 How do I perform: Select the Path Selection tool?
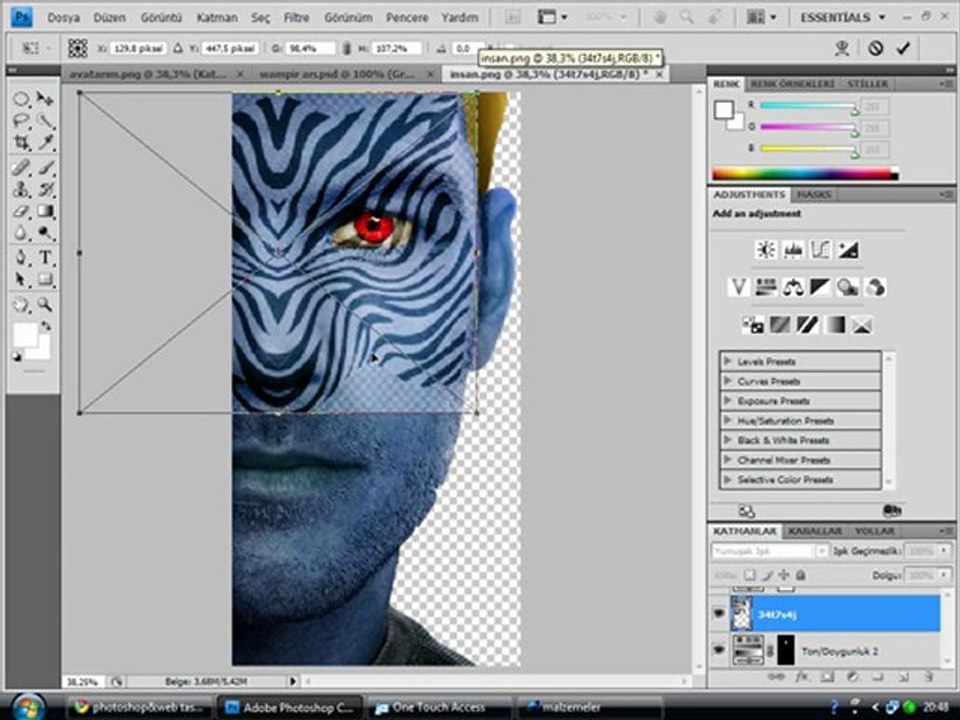coord(21,280)
